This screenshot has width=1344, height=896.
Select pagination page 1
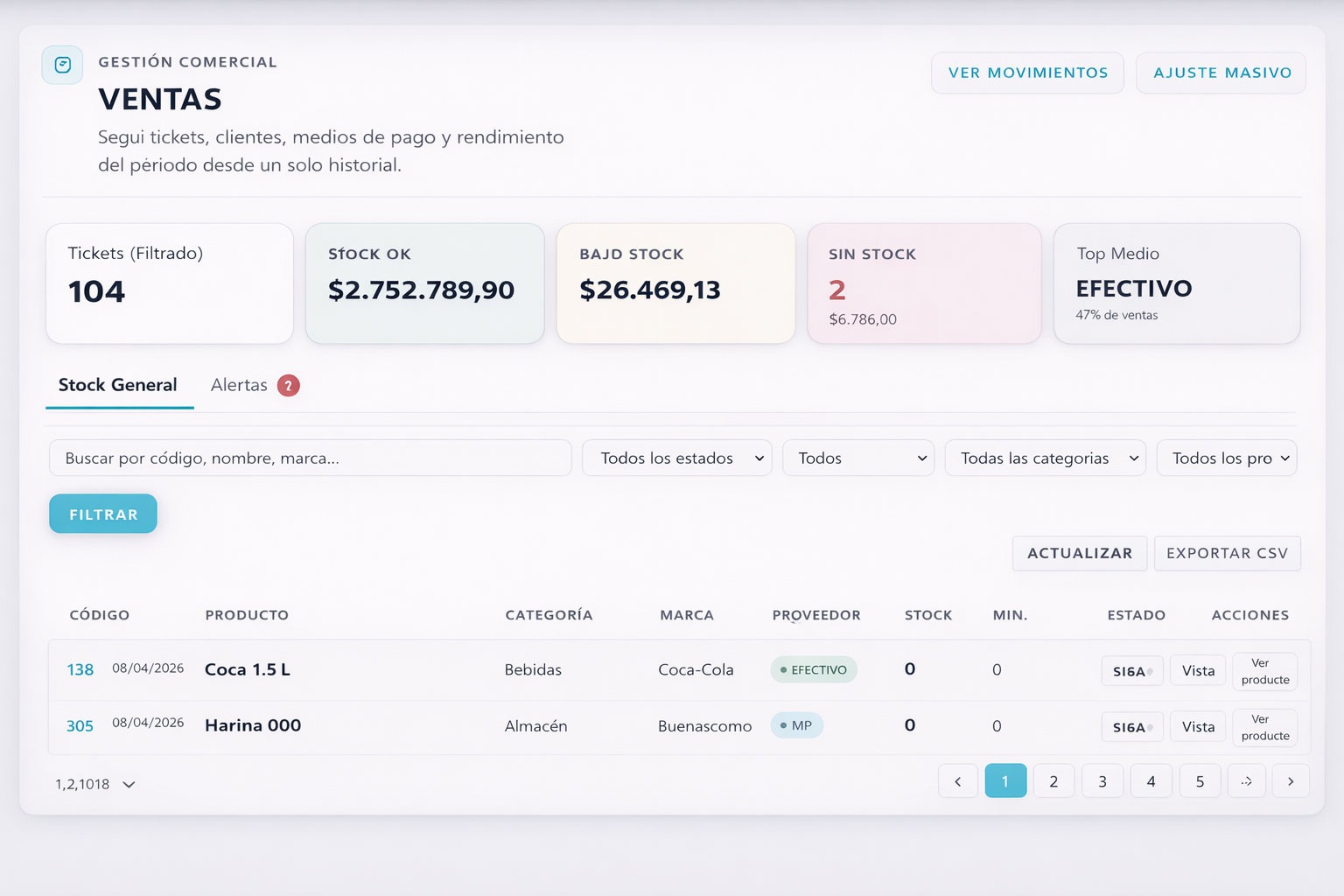(x=1005, y=781)
